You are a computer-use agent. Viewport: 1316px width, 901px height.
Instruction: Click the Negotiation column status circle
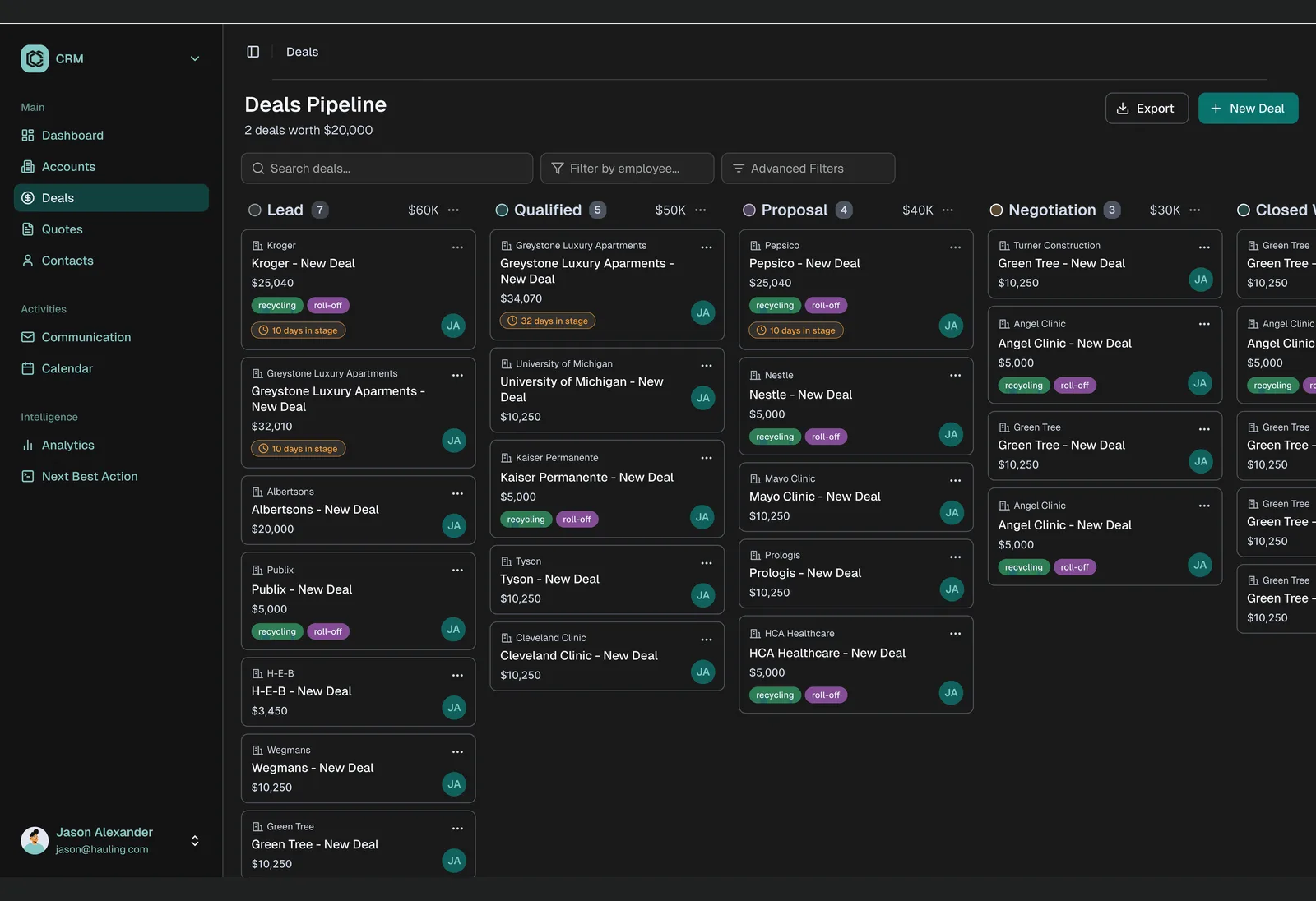click(x=996, y=210)
